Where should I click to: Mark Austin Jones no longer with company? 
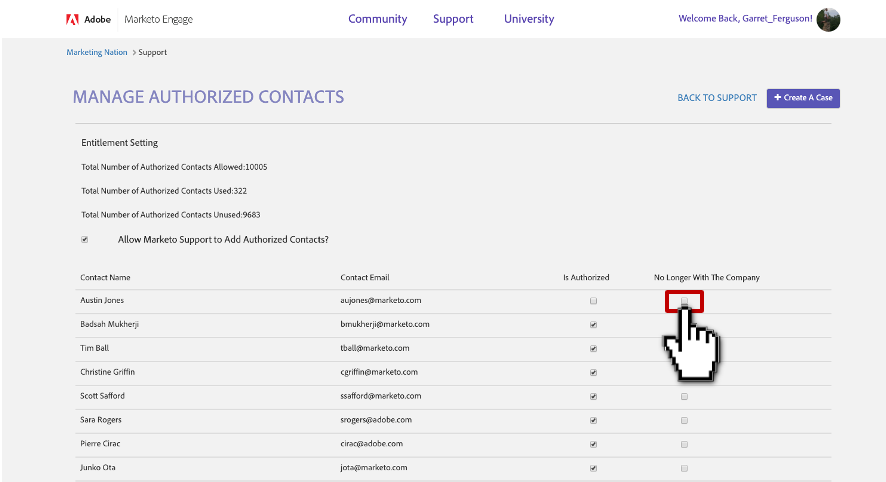tap(685, 301)
